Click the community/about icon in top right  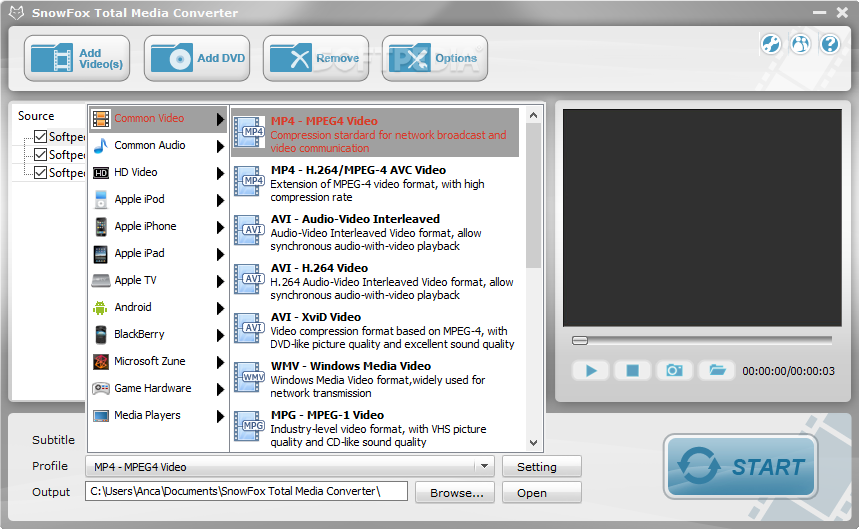(x=800, y=44)
